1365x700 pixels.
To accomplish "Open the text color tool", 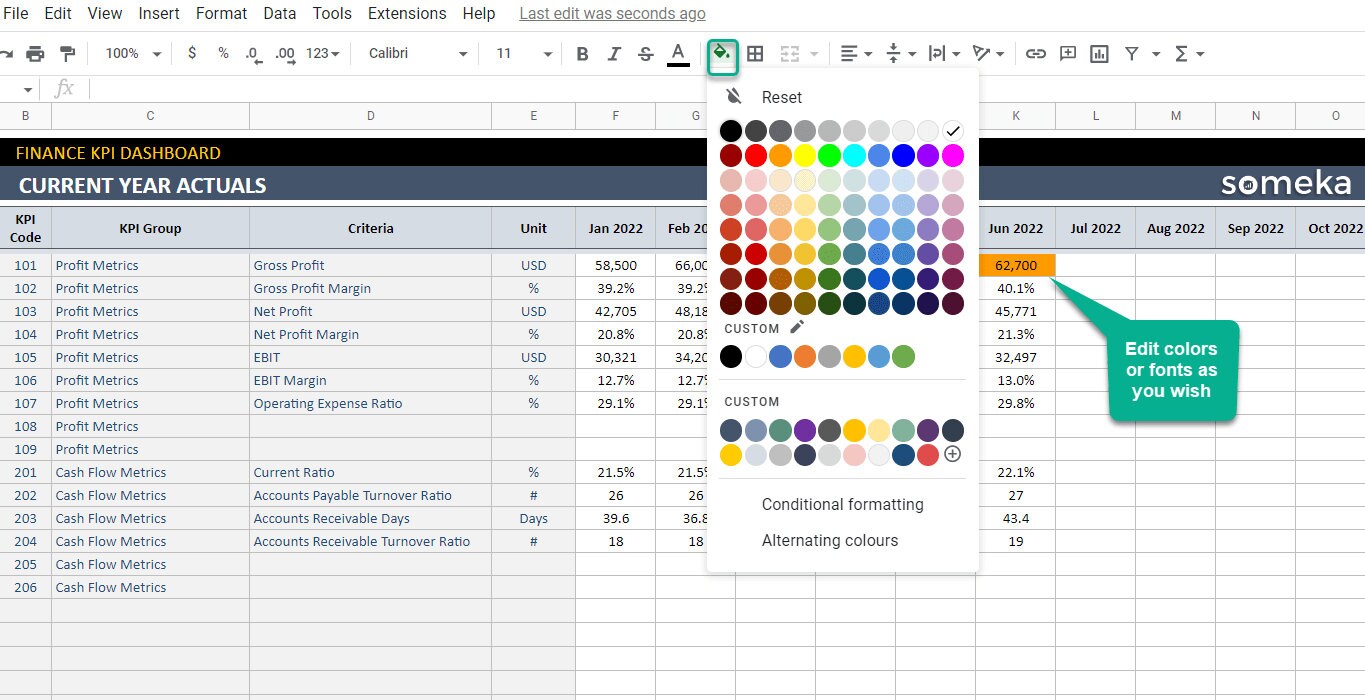I will (x=678, y=54).
